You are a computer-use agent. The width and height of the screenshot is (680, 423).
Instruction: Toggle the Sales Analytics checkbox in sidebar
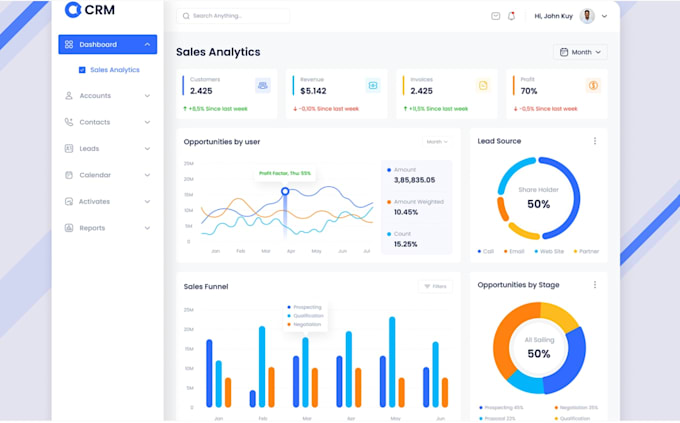pos(82,70)
